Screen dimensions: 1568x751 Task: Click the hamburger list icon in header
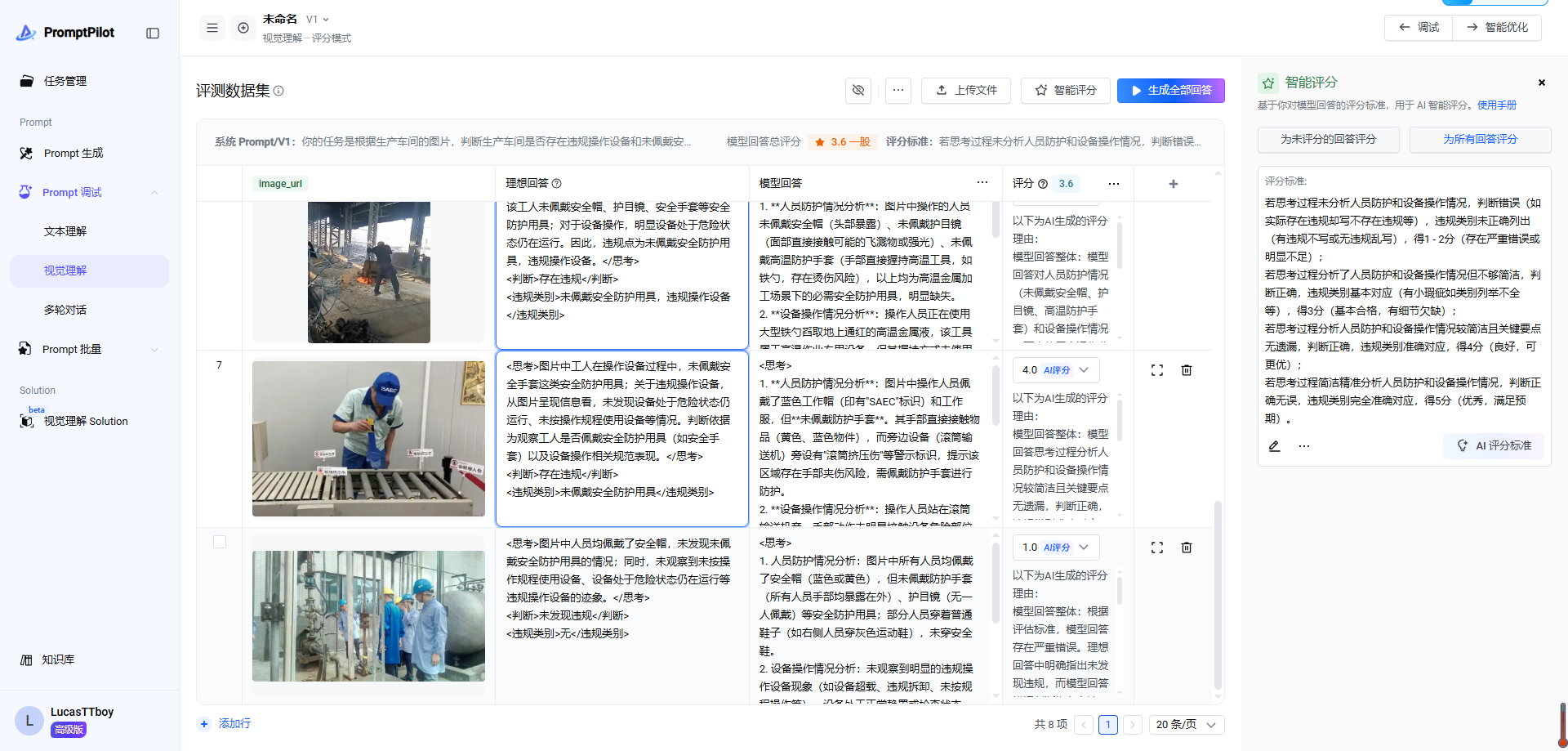click(x=212, y=28)
